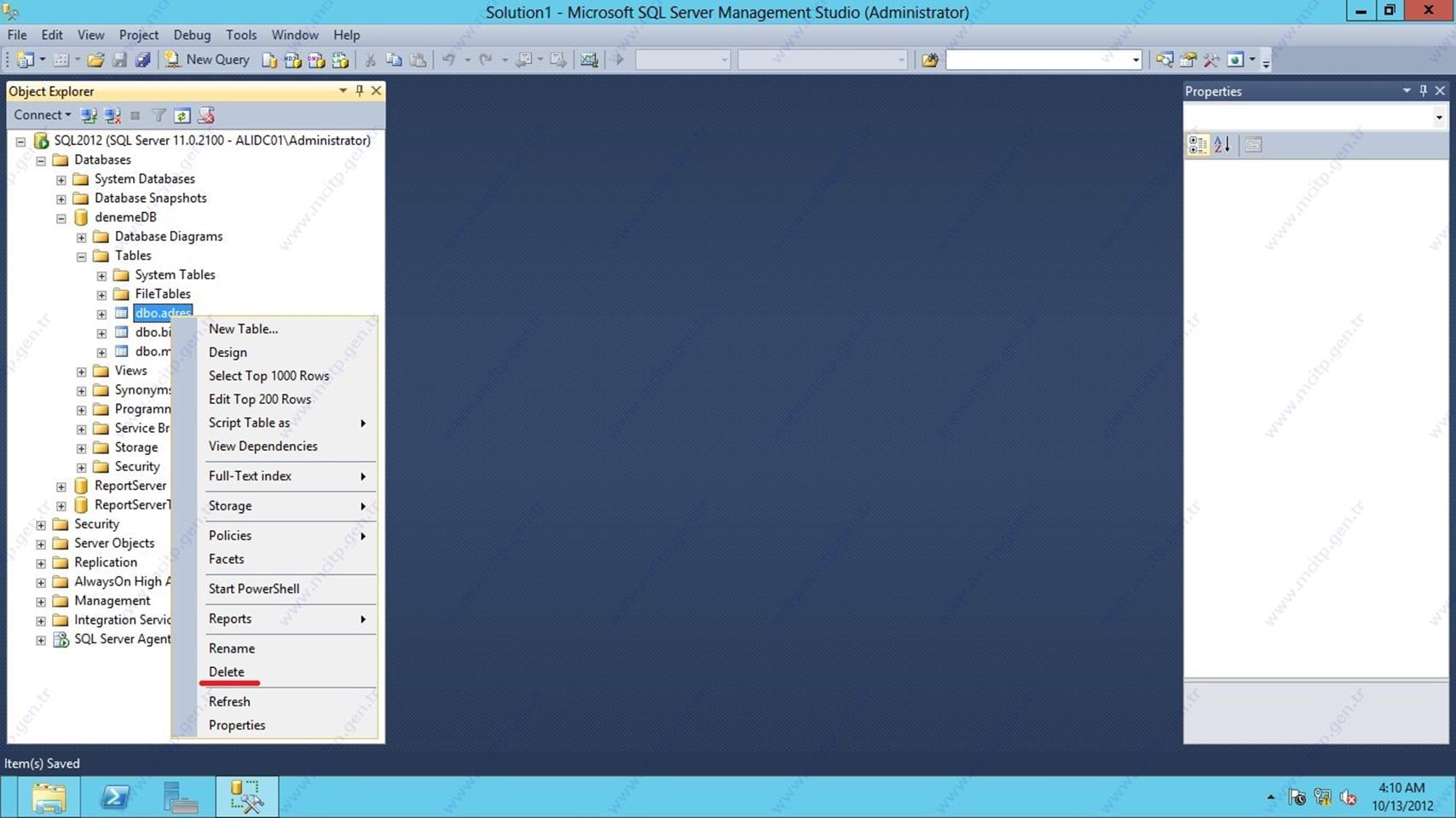The image size is (1456, 818).
Task: Open the Tools menu in menu bar
Action: [x=241, y=35]
